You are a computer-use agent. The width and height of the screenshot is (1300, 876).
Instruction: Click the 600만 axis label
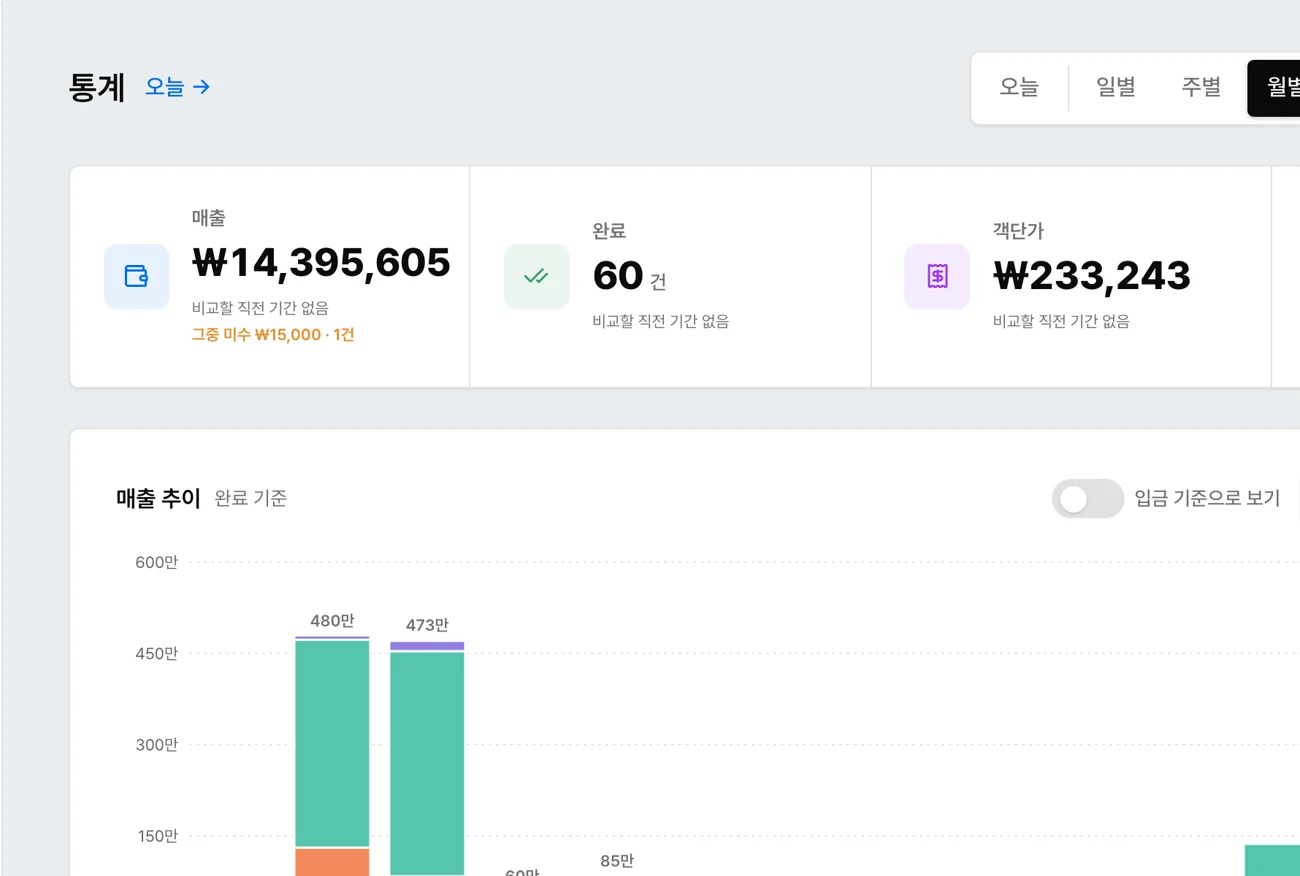point(157,562)
